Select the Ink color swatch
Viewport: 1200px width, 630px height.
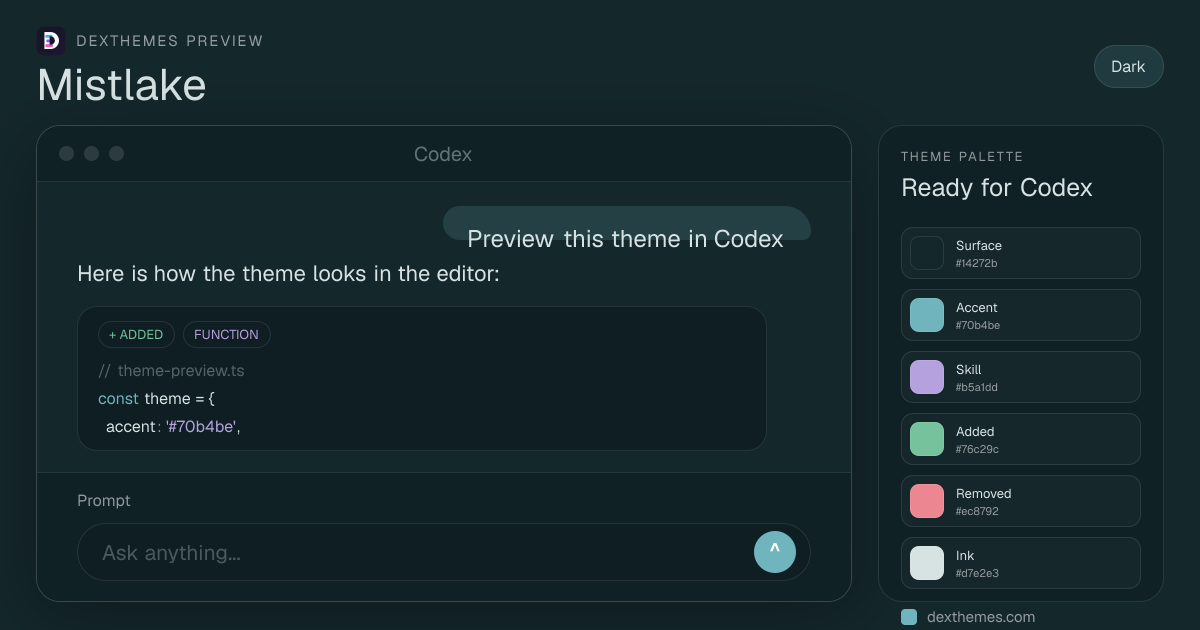tap(927, 563)
